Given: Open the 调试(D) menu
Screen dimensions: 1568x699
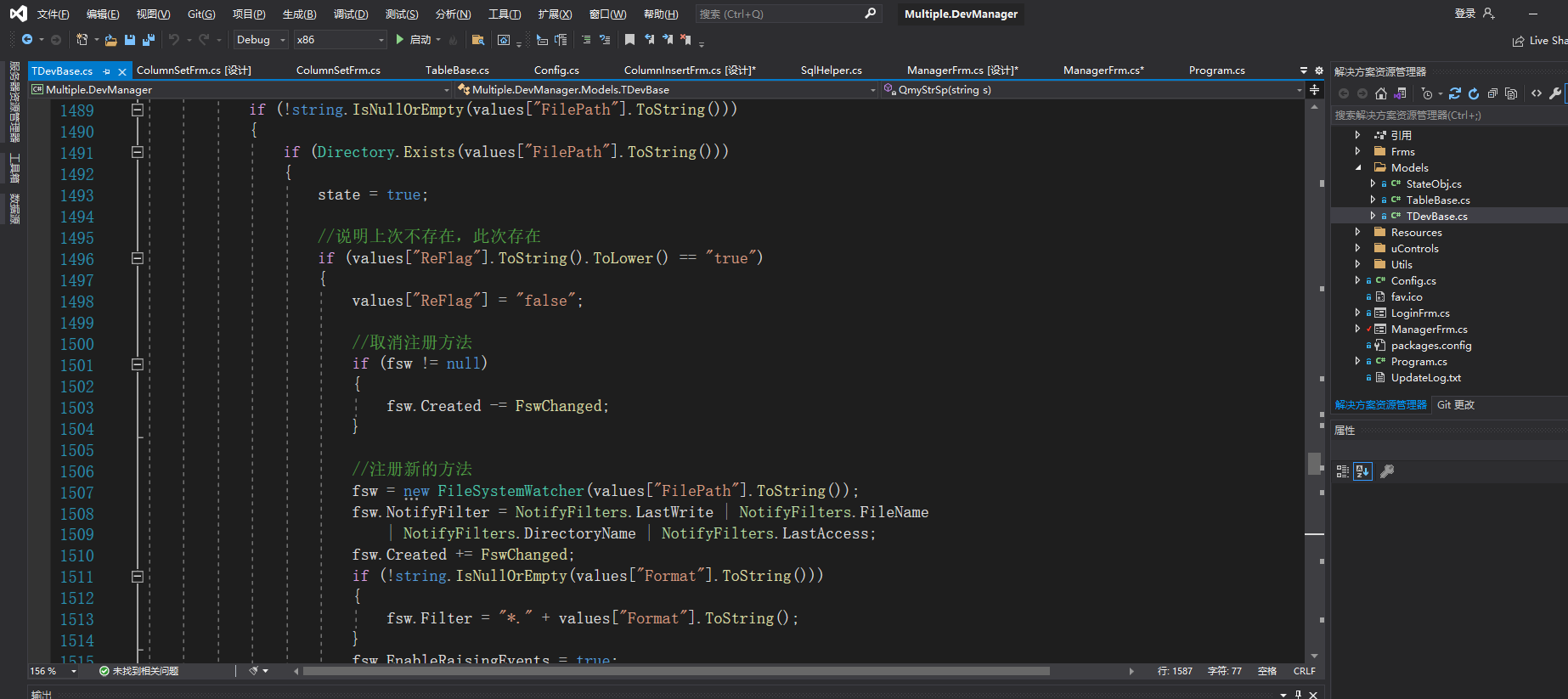Looking at the screenshot, I should pyautogui.click(x=351, y=14).
